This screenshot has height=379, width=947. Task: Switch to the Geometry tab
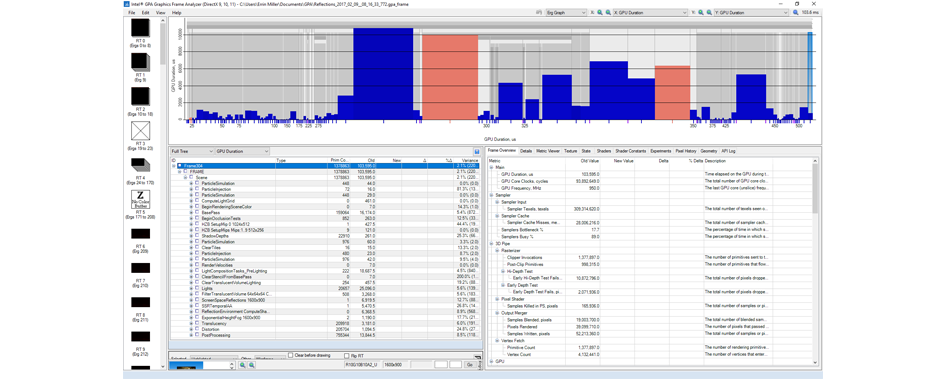tap(709, 151)
